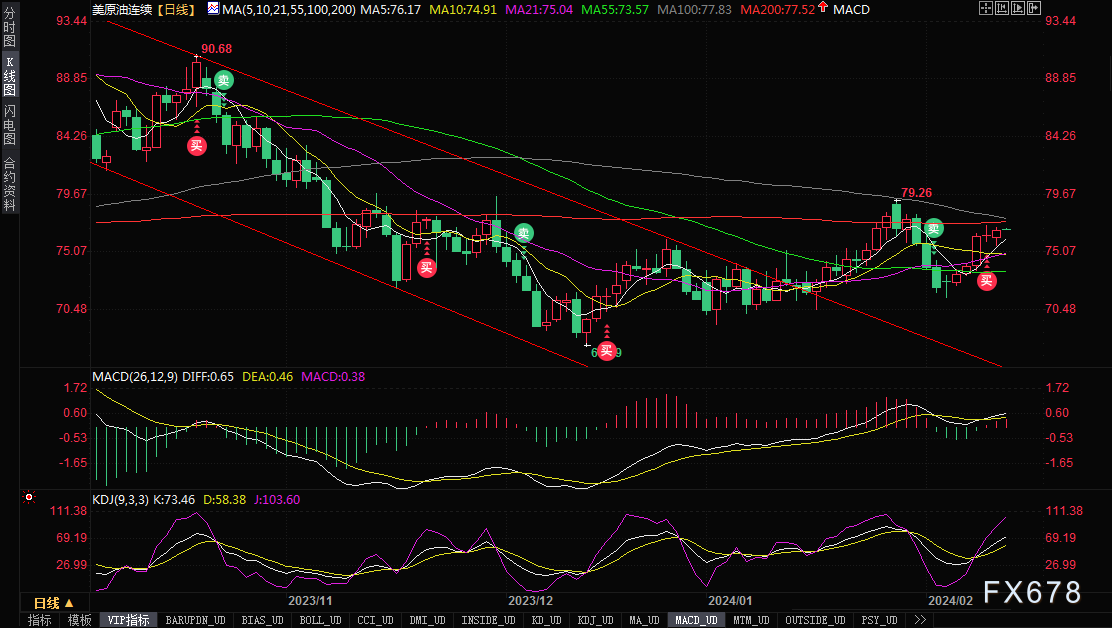Screen dimensions: 1112x628
Task: Click the green 卖 sell marker near 90.68
Action: (x=224, y=80)
